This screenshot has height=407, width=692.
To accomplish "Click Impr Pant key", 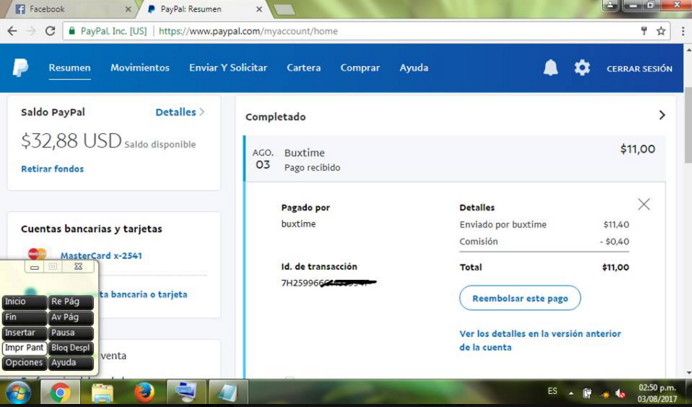I will [x=24, y=348].
